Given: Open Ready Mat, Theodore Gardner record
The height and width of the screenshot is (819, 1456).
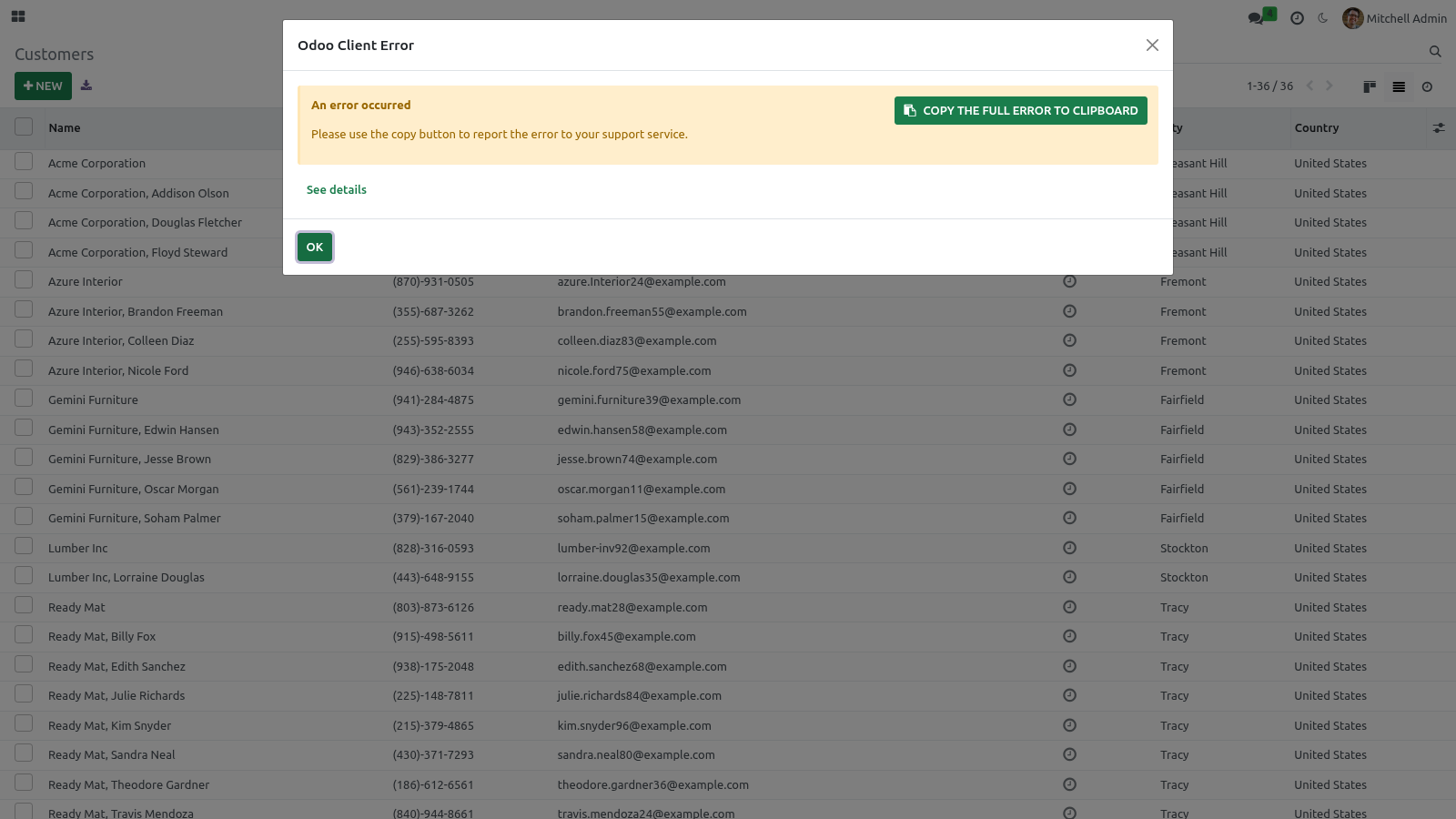Looking at the screenshot, I should [128, 785].
